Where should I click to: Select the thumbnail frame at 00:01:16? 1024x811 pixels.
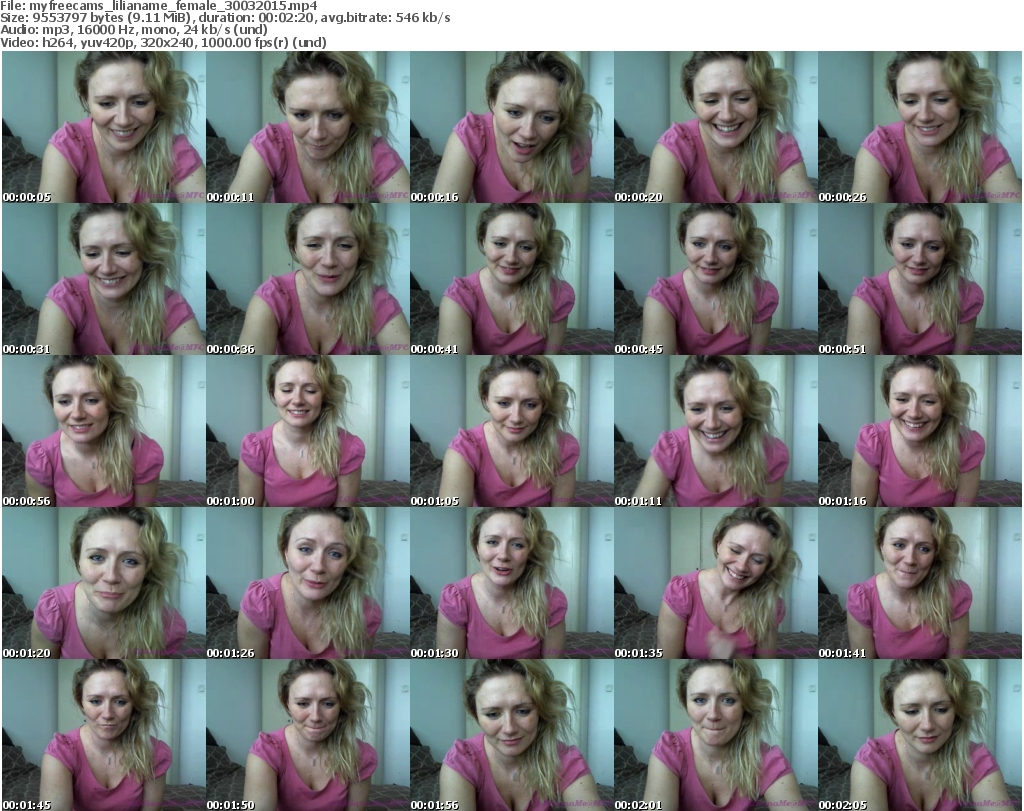pos(920,431)
